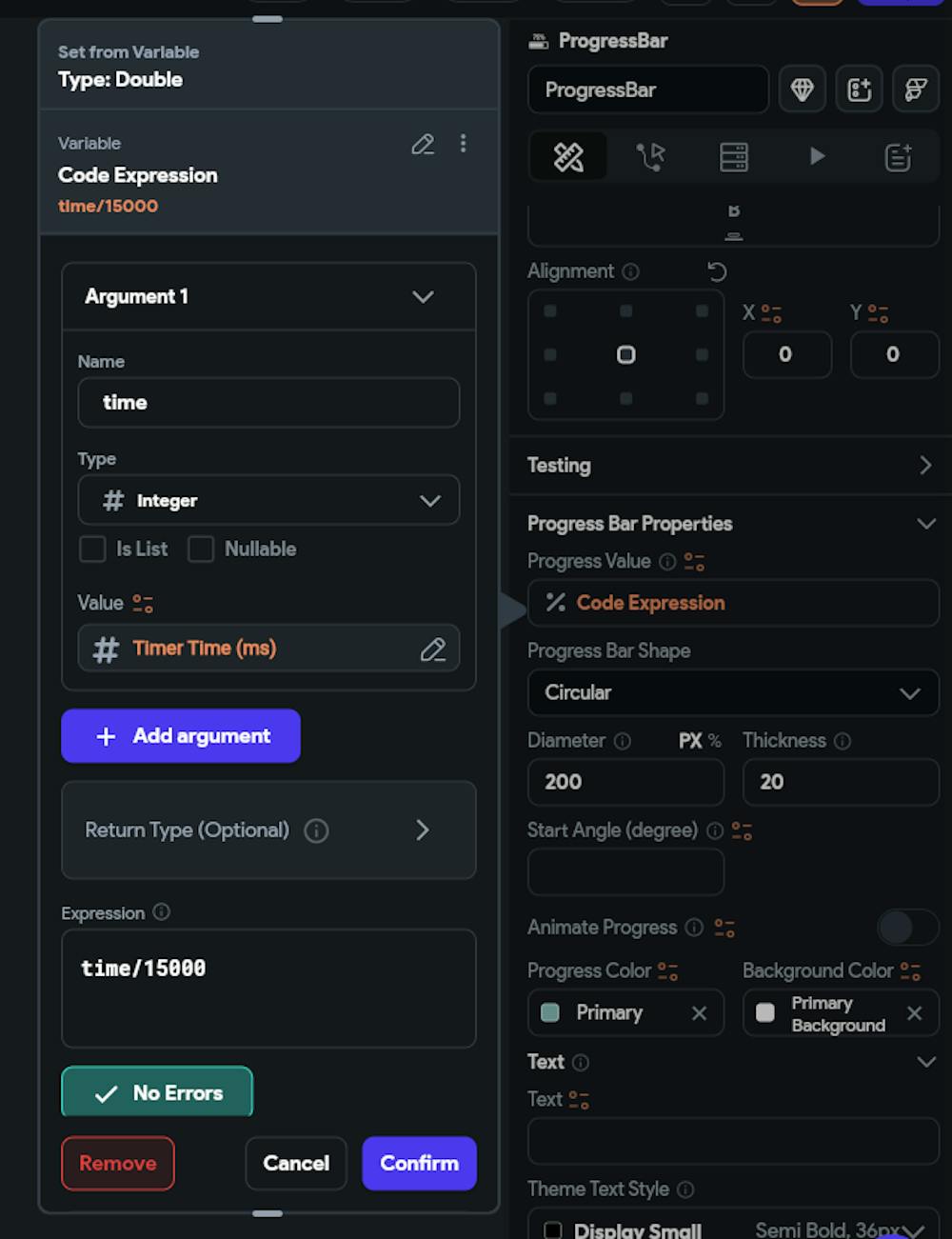Viewport: 952px width, 1239px height.
Task: Click the Primary Background color swatch
Action: [x=765, y=1013]
